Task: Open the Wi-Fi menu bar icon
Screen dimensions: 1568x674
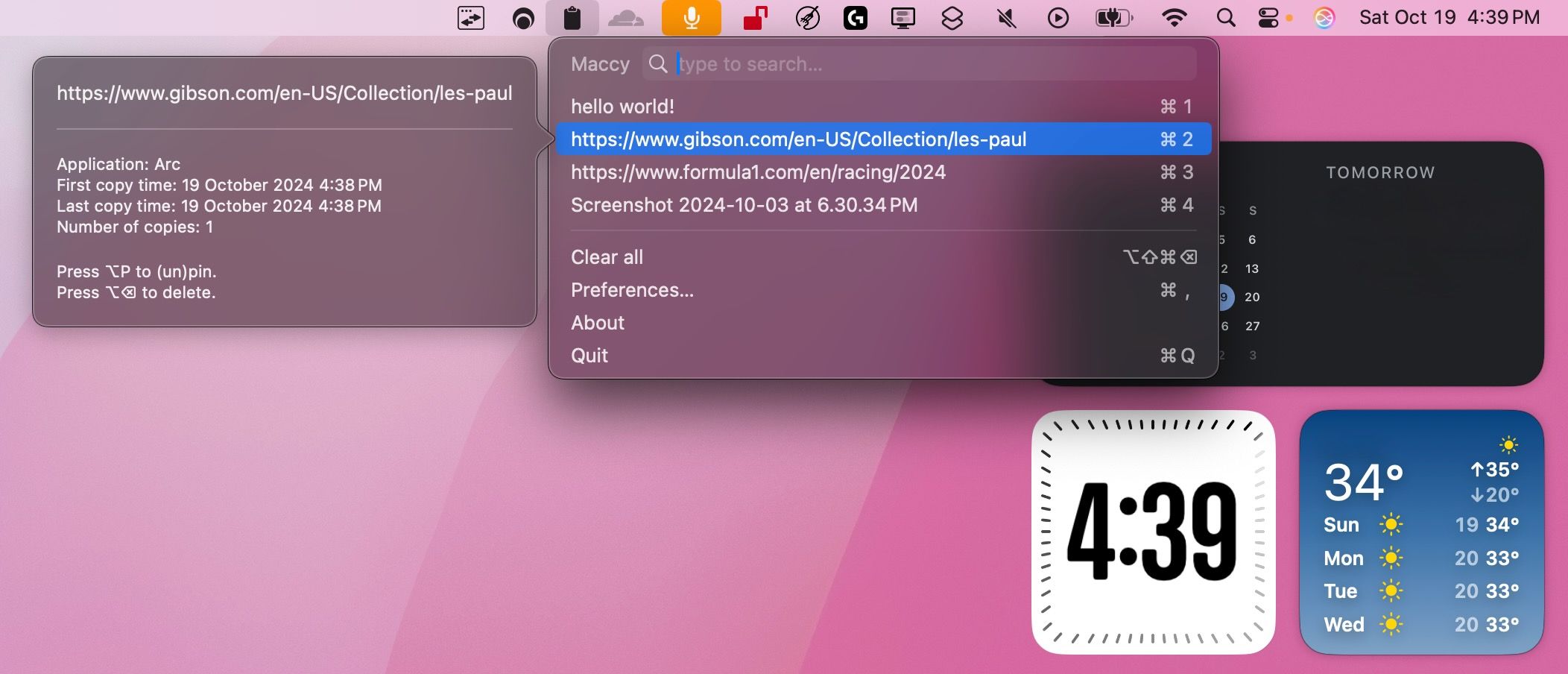Action: click(x=1175, y=18)
